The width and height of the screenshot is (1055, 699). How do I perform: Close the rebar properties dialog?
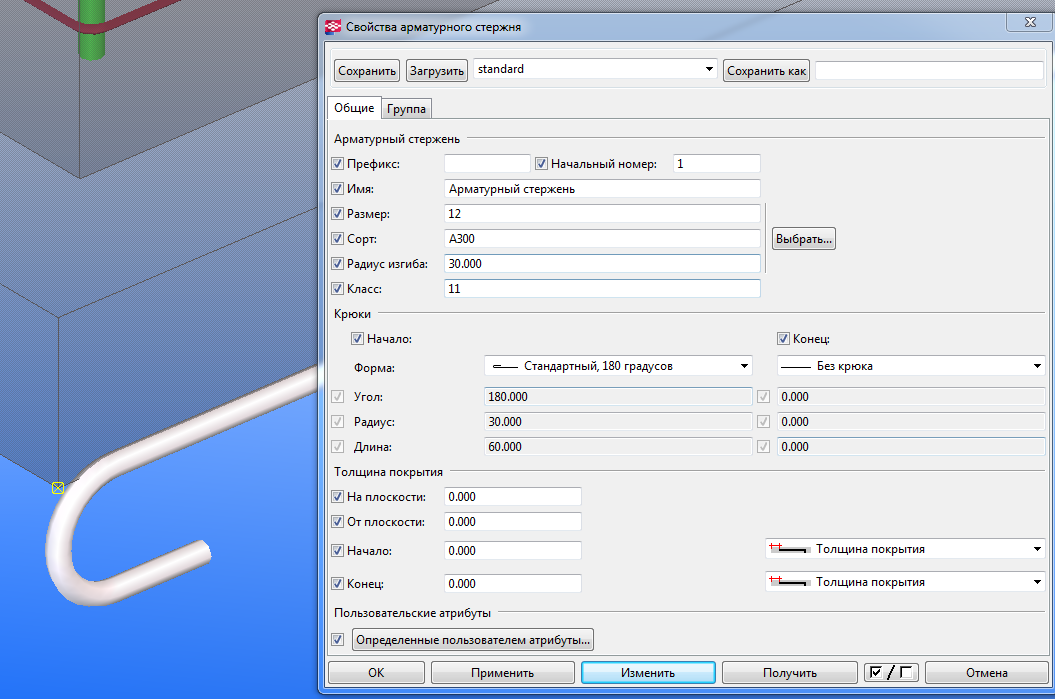[1028, 21]
